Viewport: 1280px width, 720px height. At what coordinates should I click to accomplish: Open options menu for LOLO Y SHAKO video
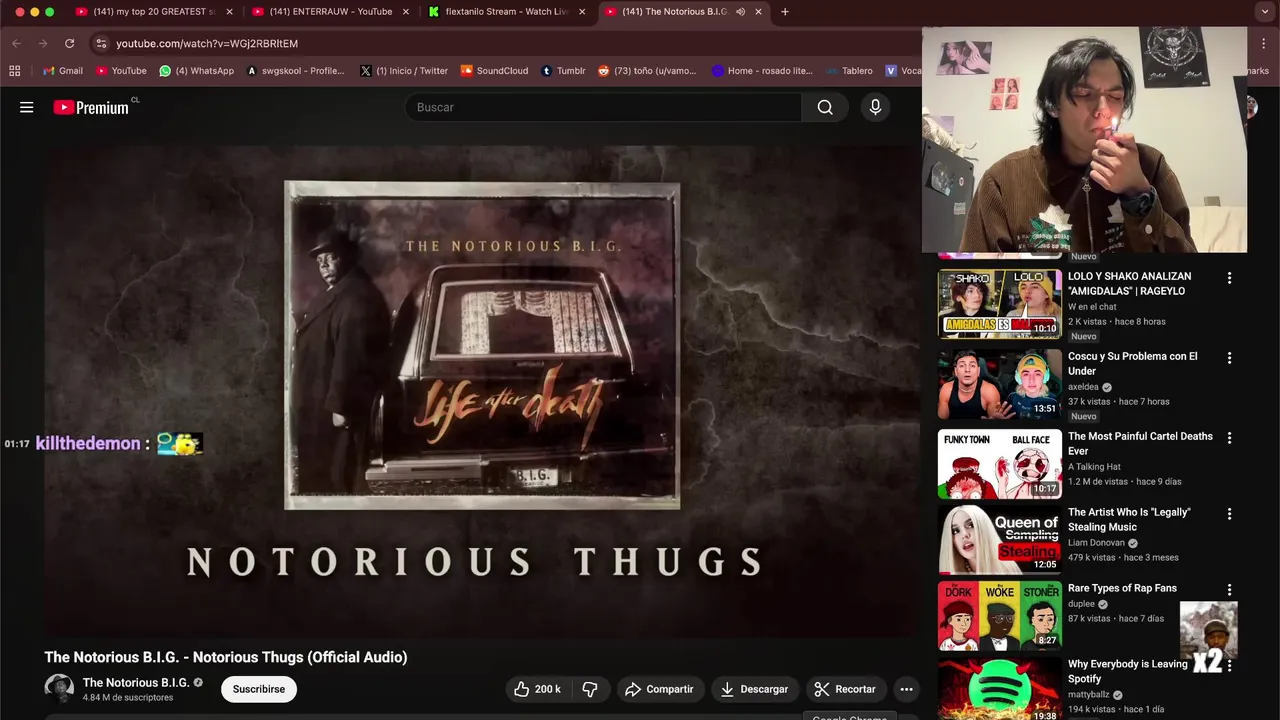(1229, 278)
